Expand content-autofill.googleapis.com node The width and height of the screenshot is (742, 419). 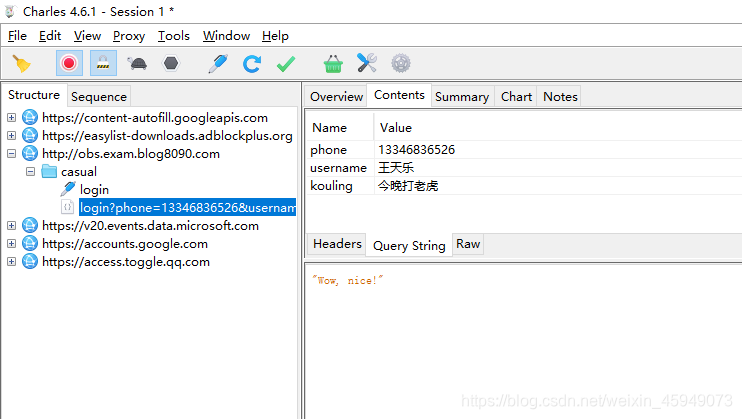click(x=12, y=117)
